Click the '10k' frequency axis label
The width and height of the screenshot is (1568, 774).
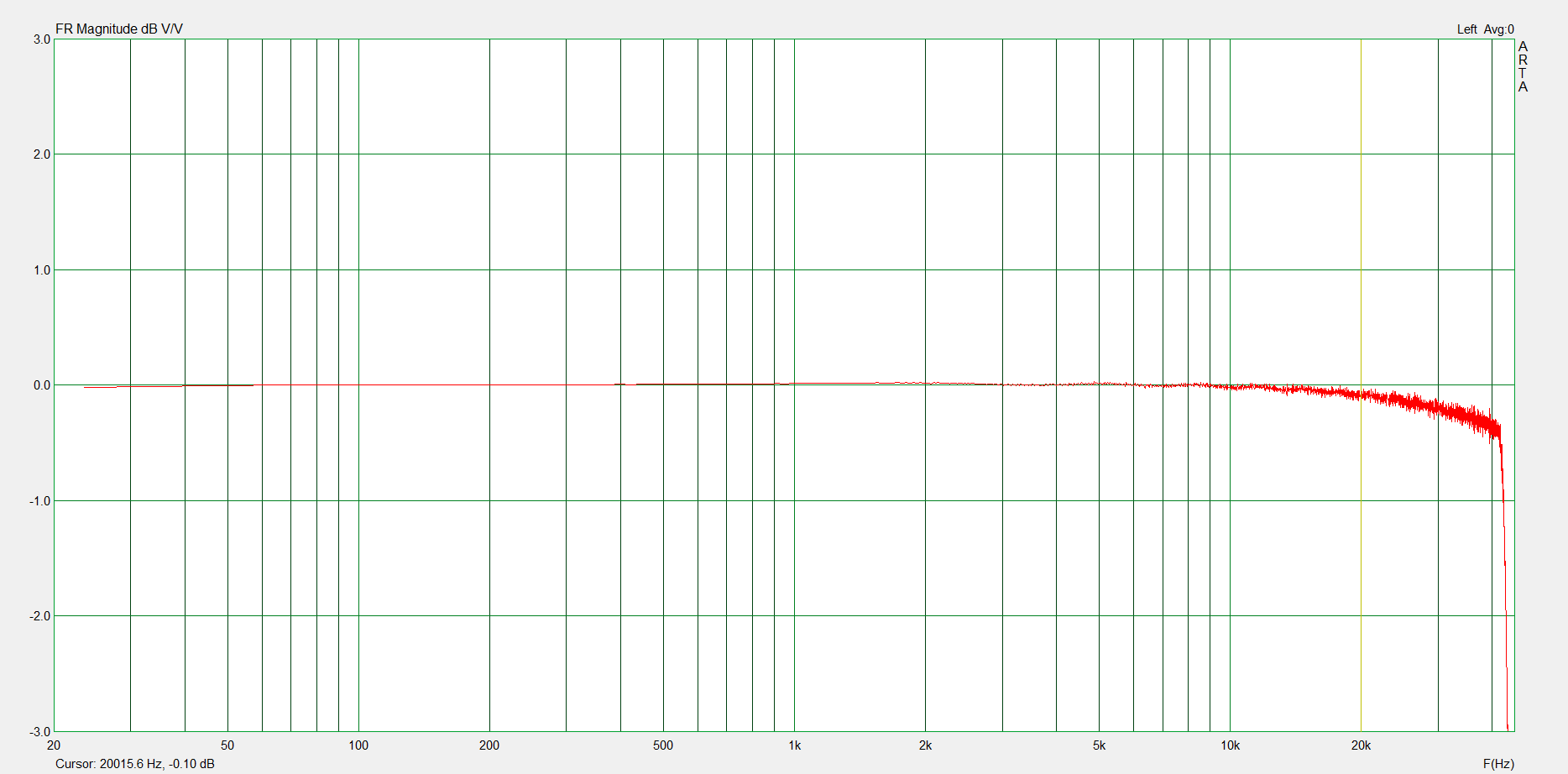click(x=1230, y=745)
